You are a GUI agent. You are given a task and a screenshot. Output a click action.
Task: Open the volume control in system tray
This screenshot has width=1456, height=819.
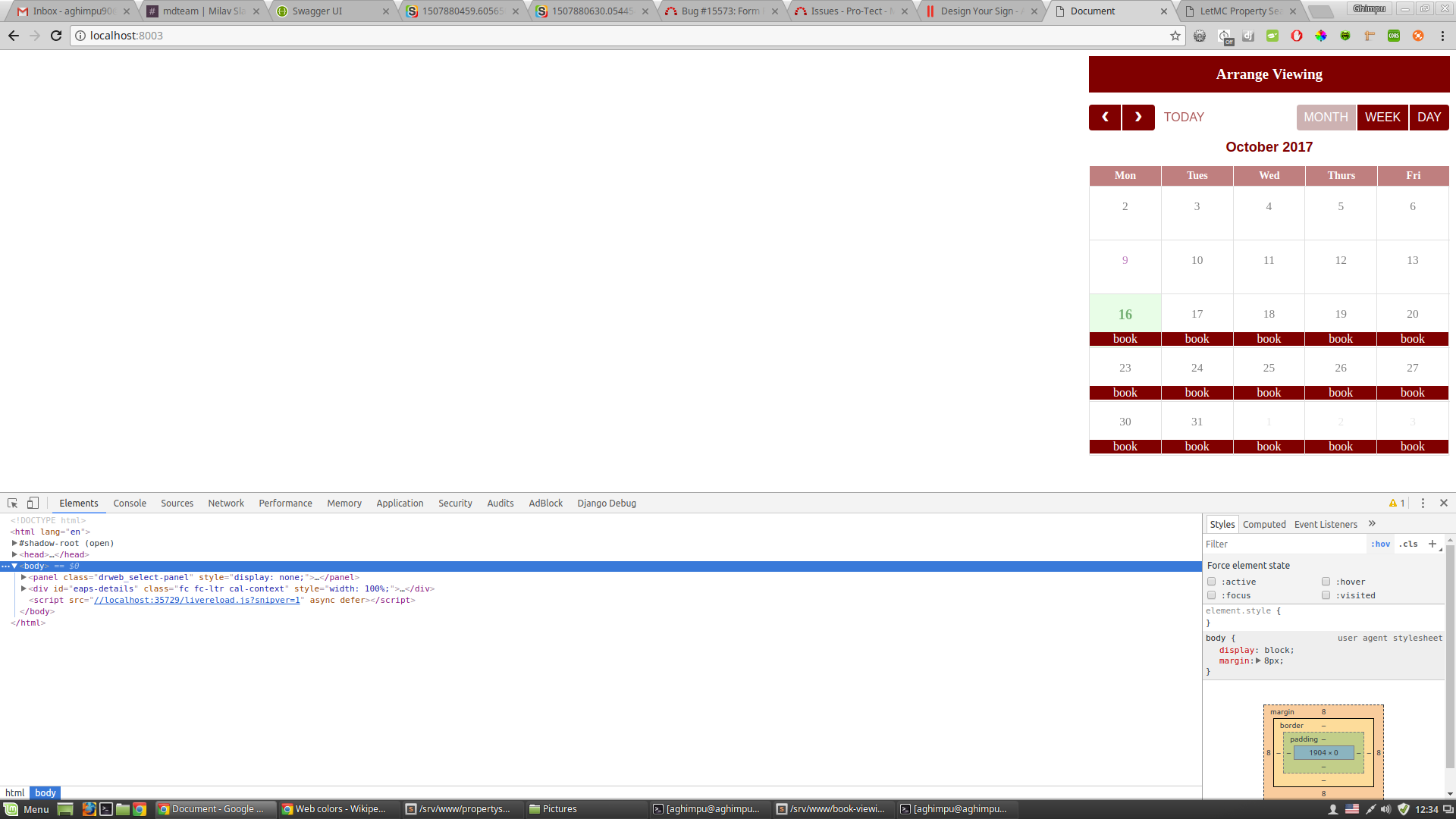pos(1386,809)
